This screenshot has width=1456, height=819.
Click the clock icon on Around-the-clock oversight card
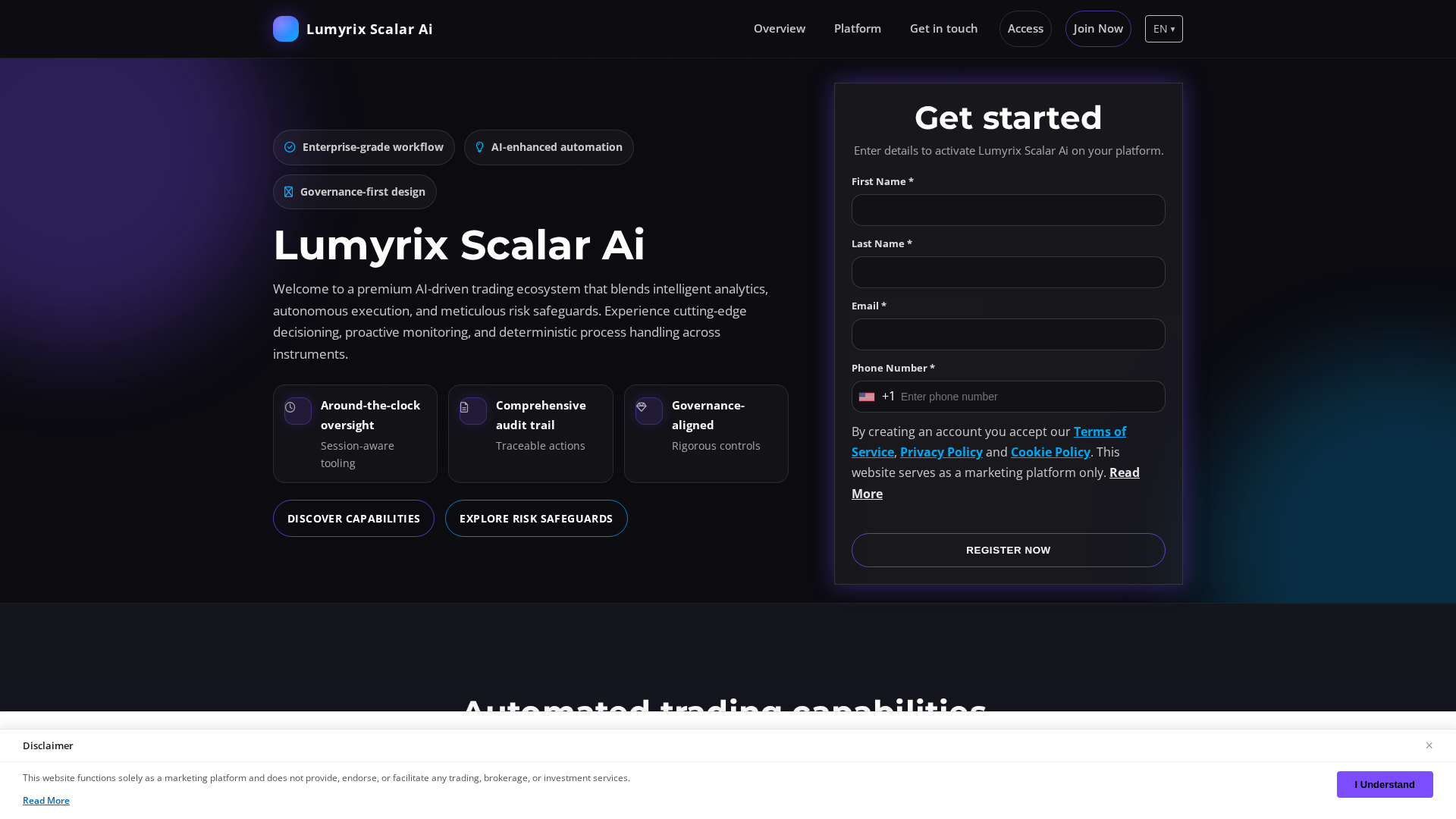(x=290, y=407)
